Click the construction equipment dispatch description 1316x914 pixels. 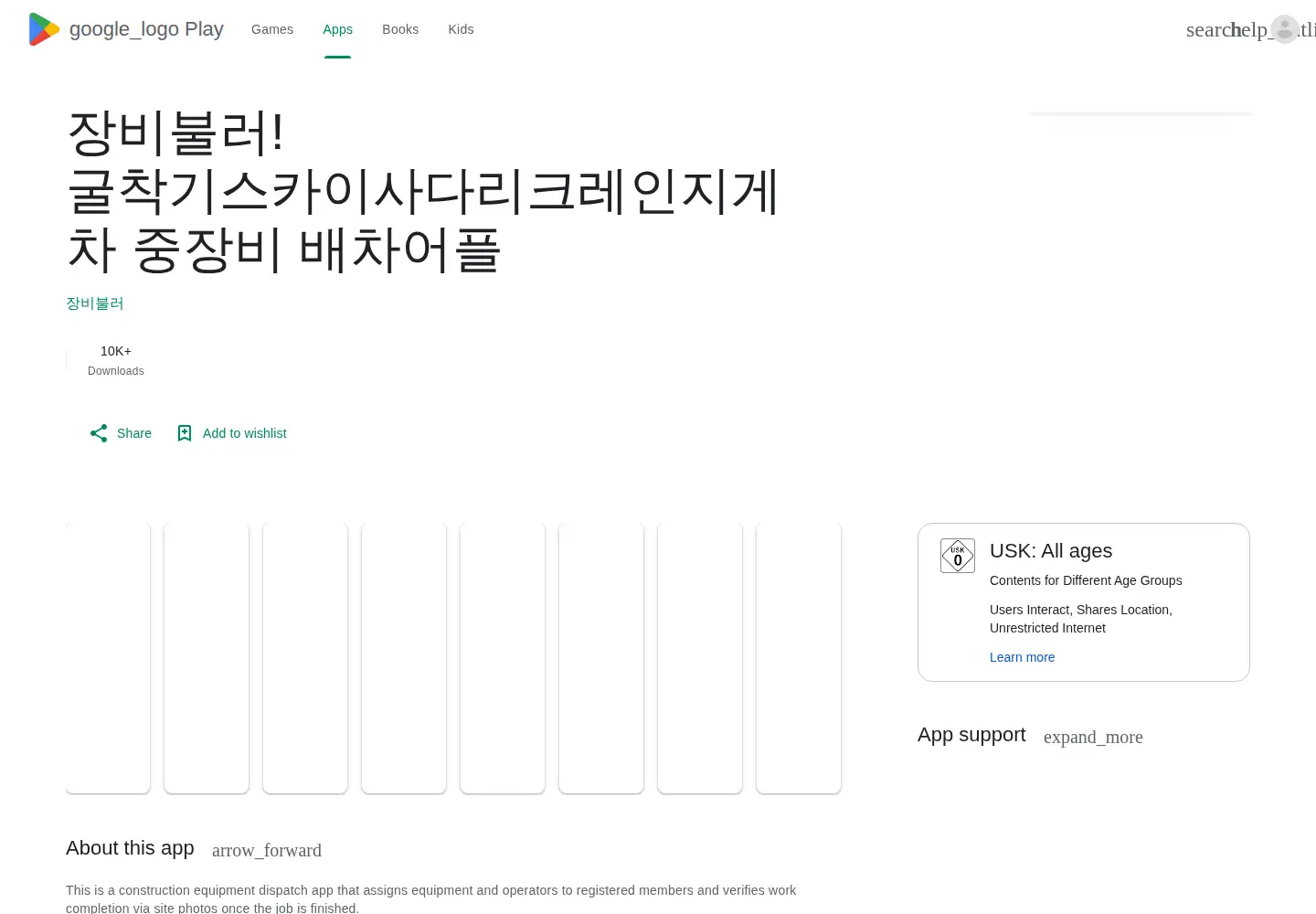(x=431, y=898)
